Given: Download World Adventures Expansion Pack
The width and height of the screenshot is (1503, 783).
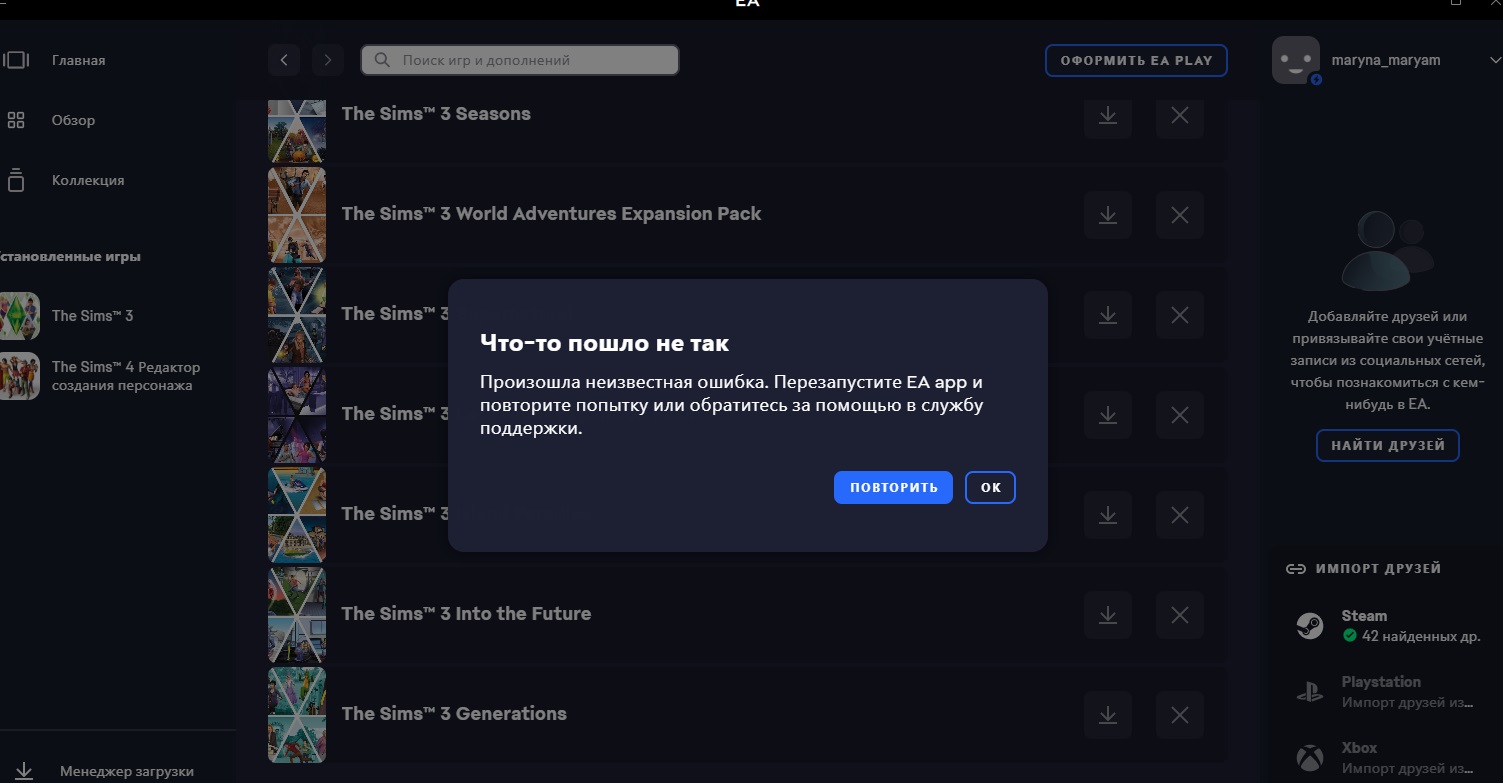Looking at the screenshot, I should click(1107, 215).
